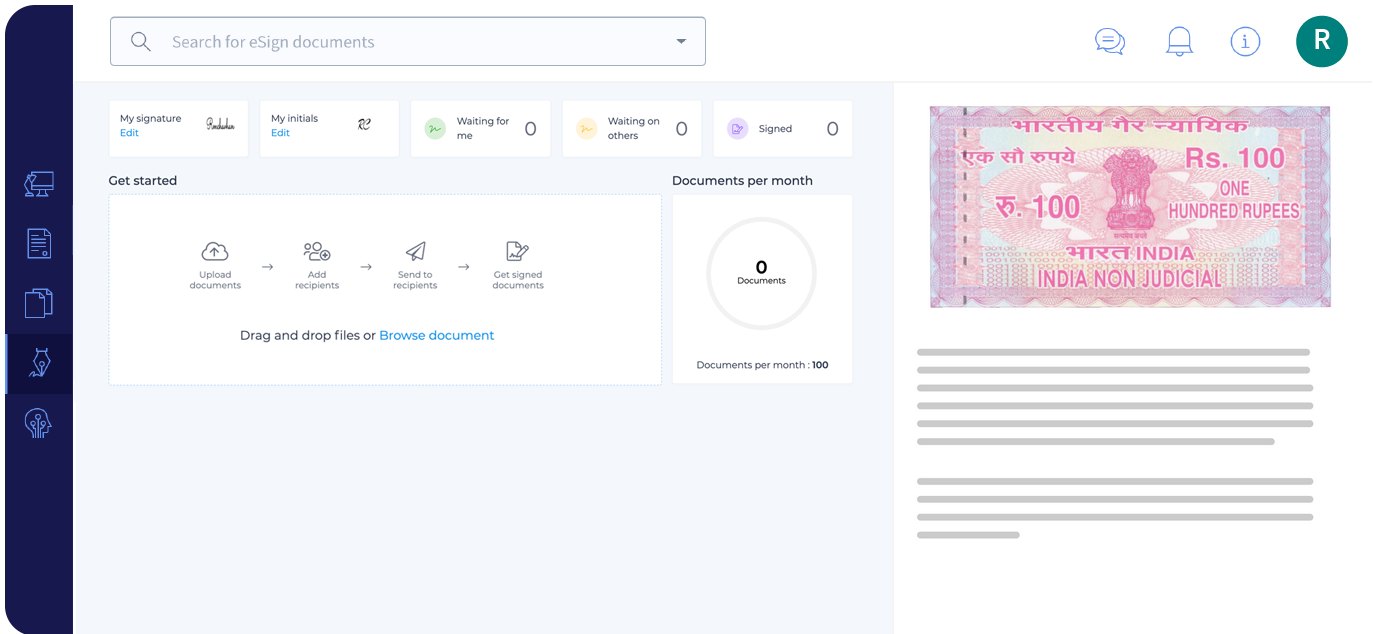Click the Get signed documents icon
The height and width of the screenshot is (634, 1373).
point(517,252)
